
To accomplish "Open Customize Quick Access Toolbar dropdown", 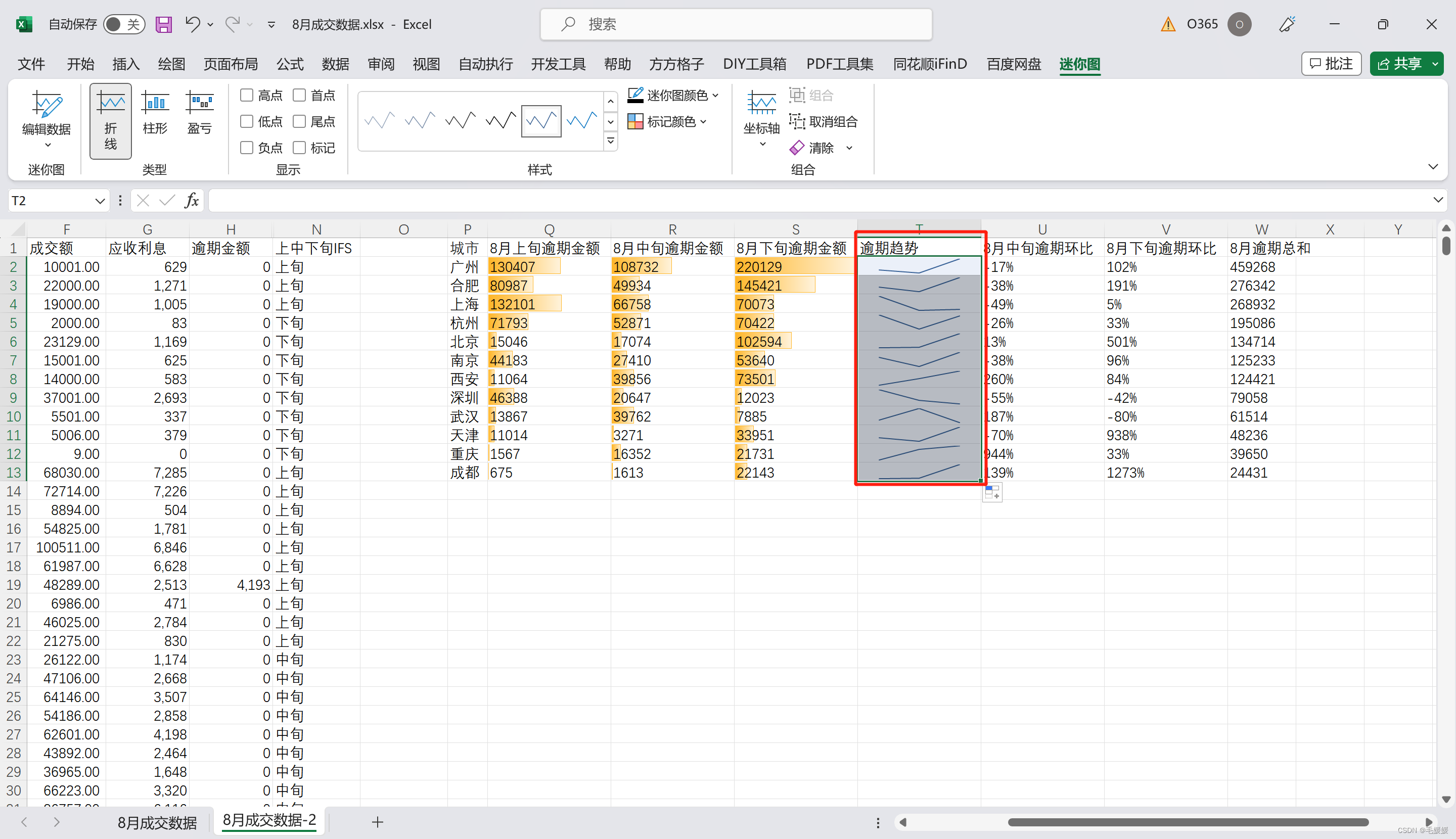I will click(271, 24).
